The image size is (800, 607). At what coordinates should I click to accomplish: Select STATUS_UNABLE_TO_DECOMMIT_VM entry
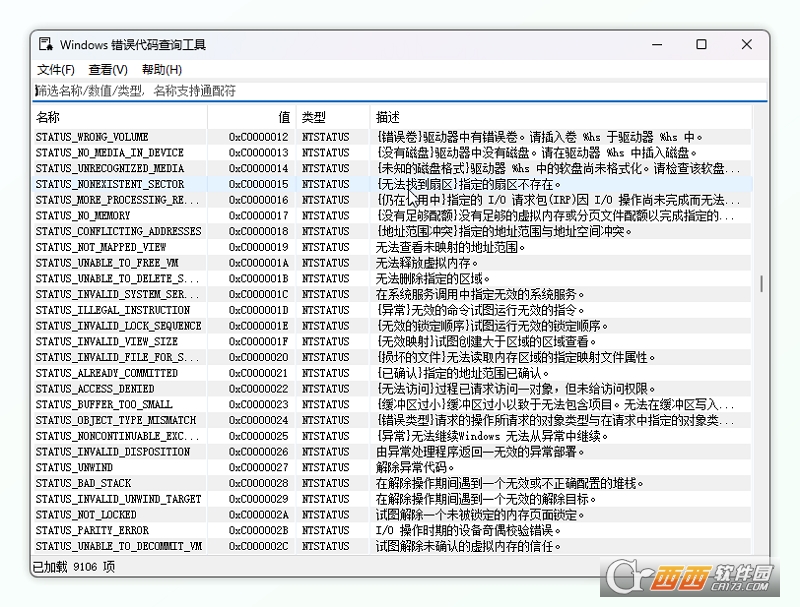[x=393, y=546]
